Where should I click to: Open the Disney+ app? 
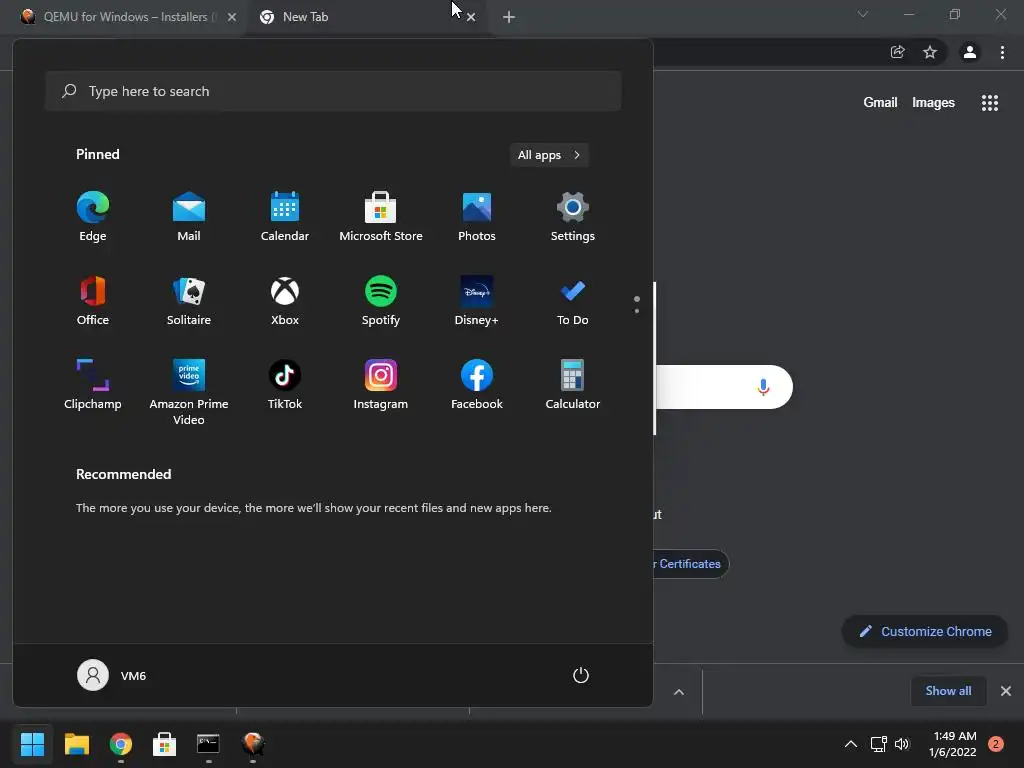click(477, 300)
